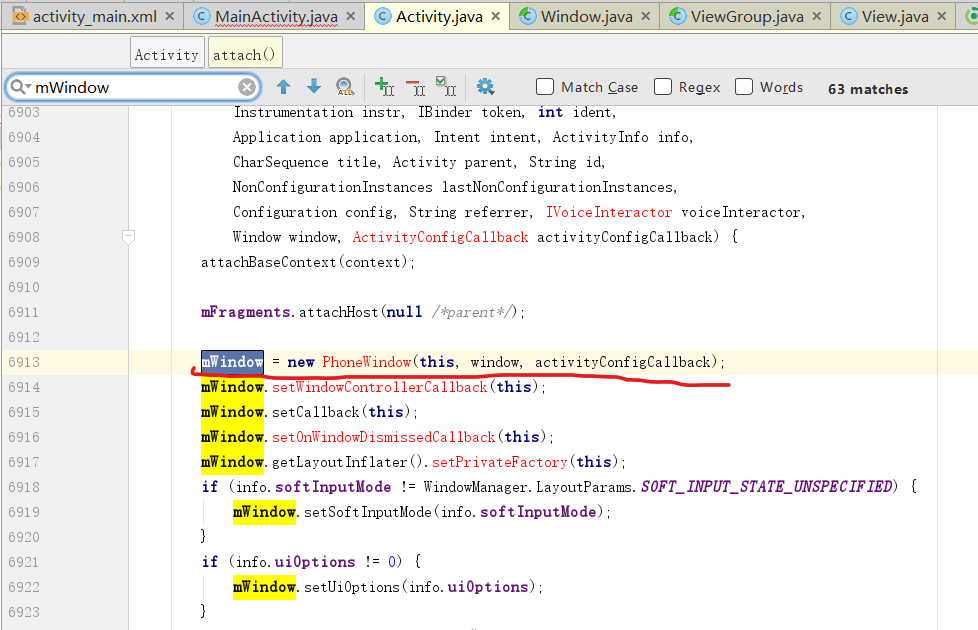This screenshot has height=630, width=978.
Task: Enable the Regex checkbox
Action: point(663,87)
